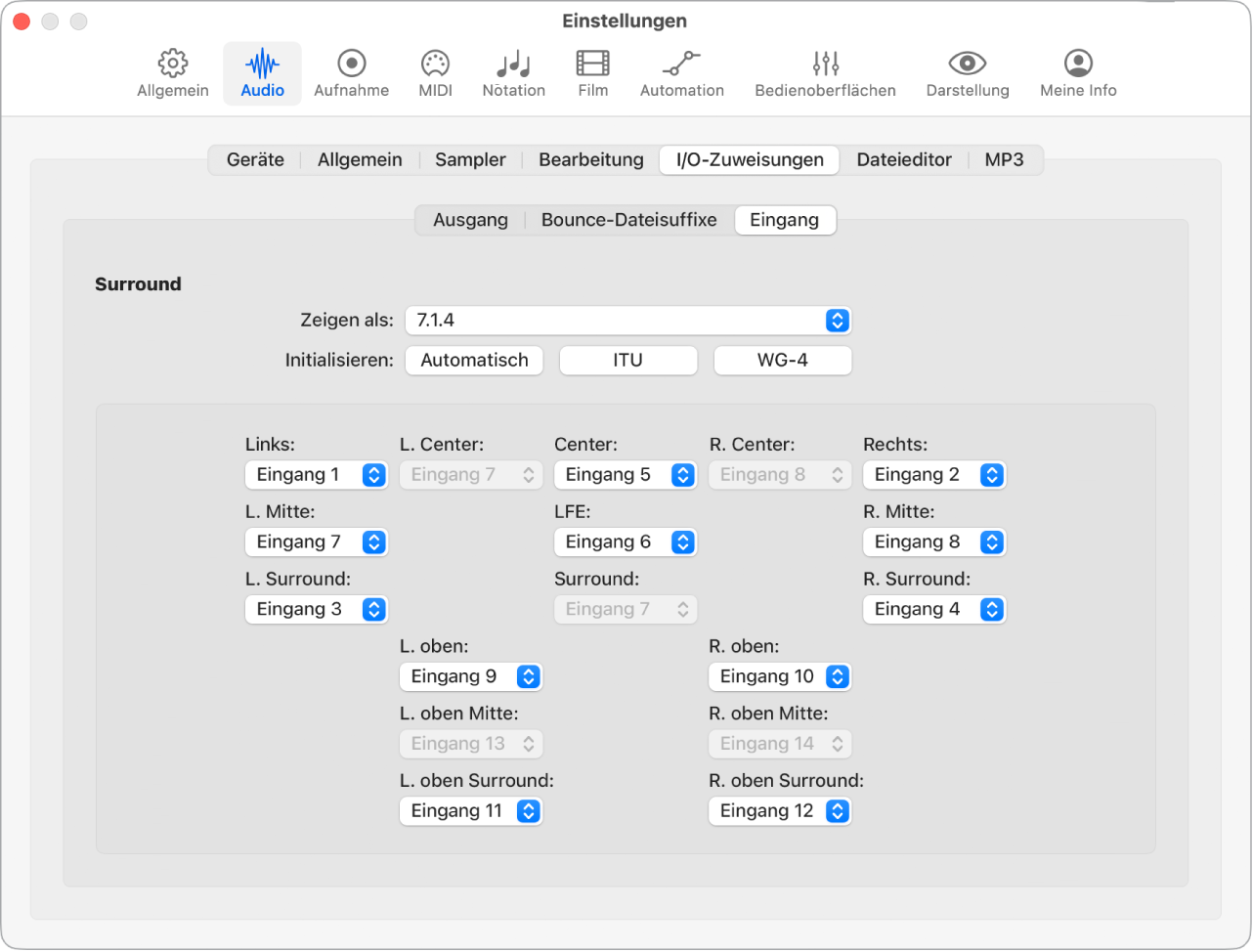Switch to the Film settings pane
This screenshot has width=1253, height=952.
pos(592,74)
